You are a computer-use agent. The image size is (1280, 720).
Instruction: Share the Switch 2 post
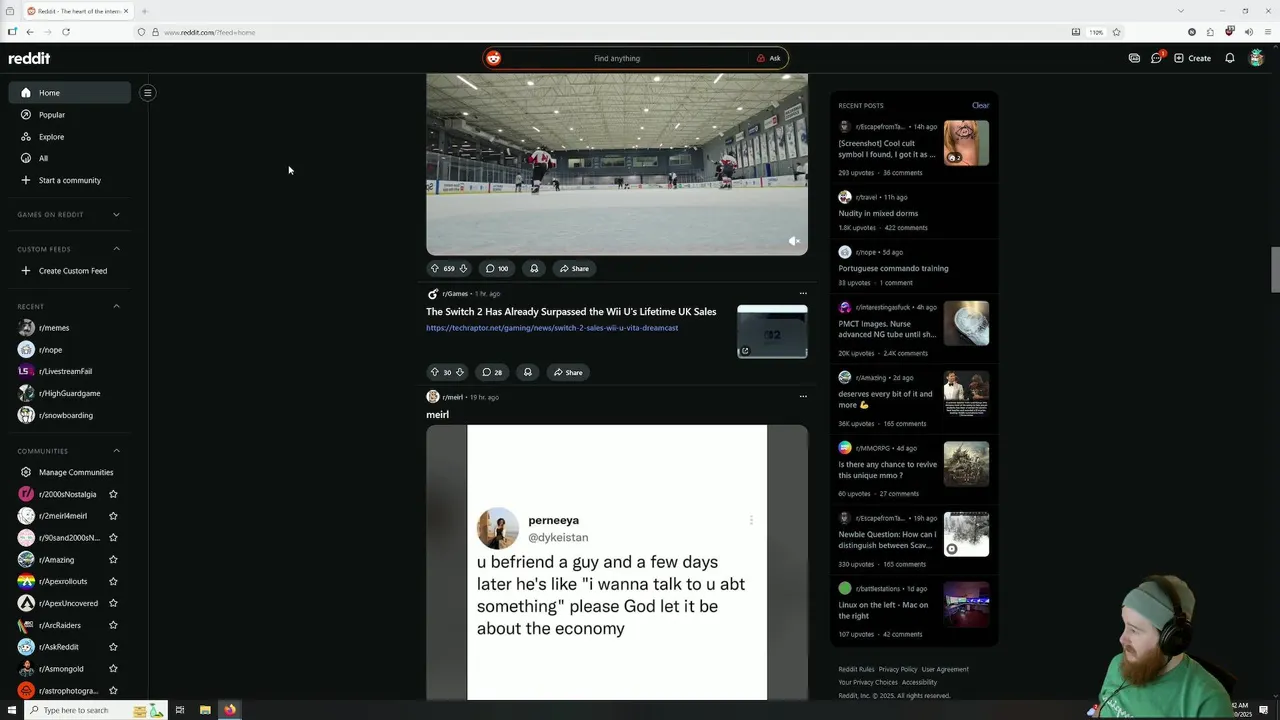tap(568, 372)
